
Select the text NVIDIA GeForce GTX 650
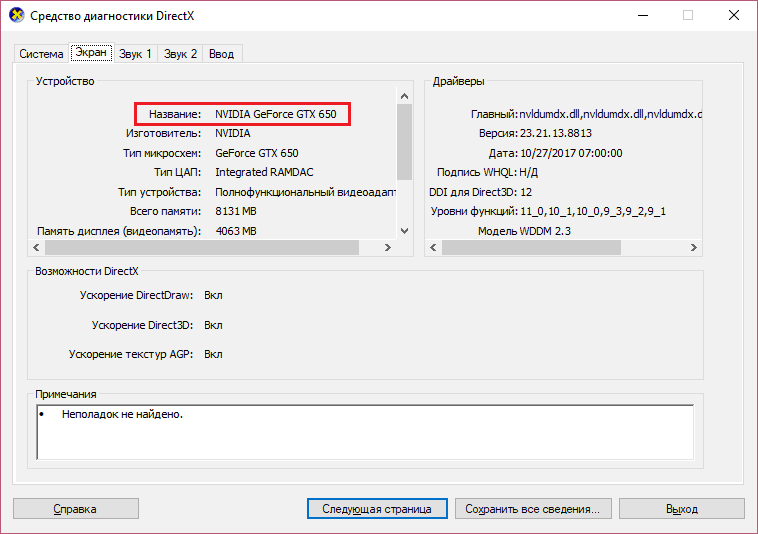[276, 114]
